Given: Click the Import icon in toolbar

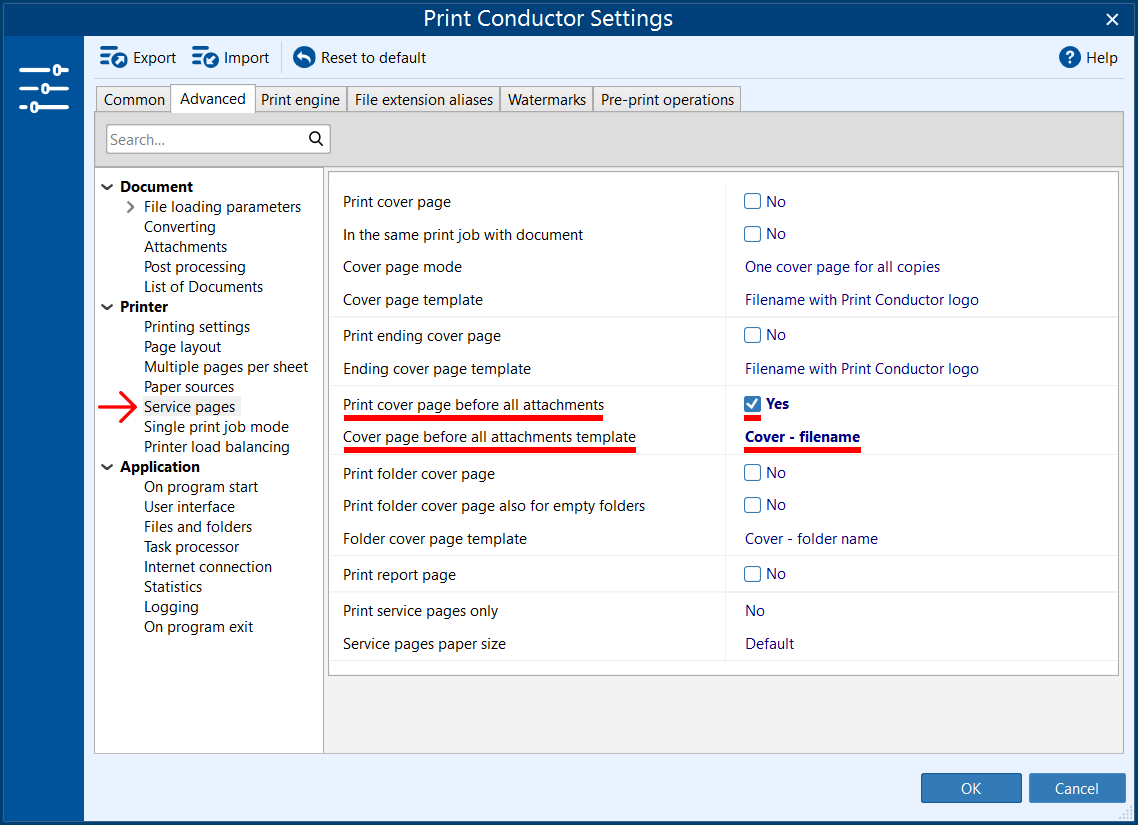Looking at the screenshot, I should [x=205, y=58].
